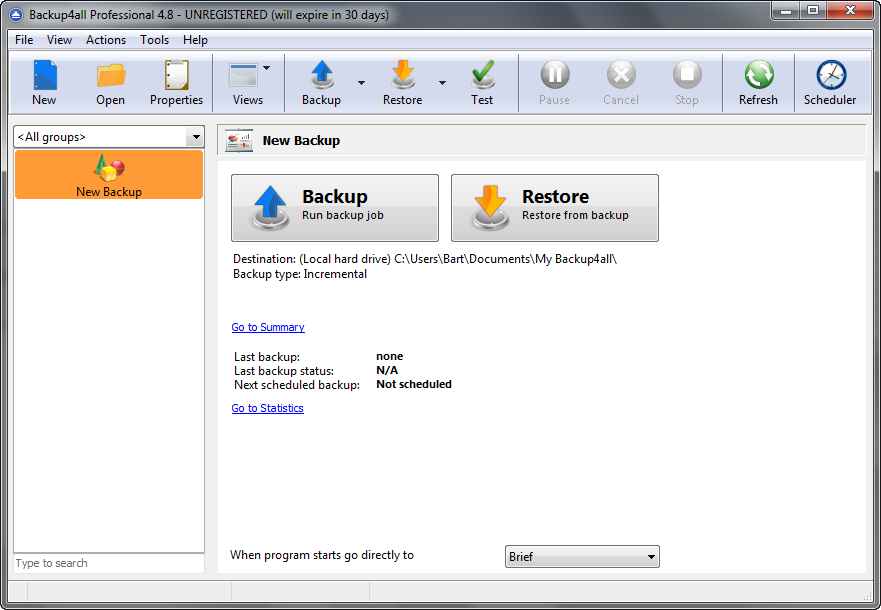Minimize the Backup4all window
This screenshot has height=610, width=881.
click(786, 11)
